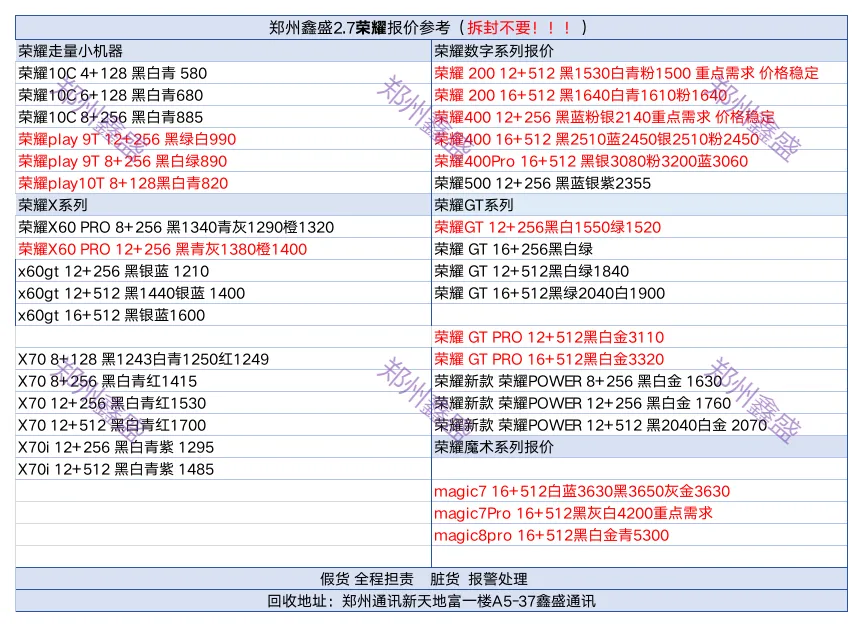Click row x60gt 12+512 黑1440银蓝 1400
Screen dimensions: 863x627
pos(223,293)
